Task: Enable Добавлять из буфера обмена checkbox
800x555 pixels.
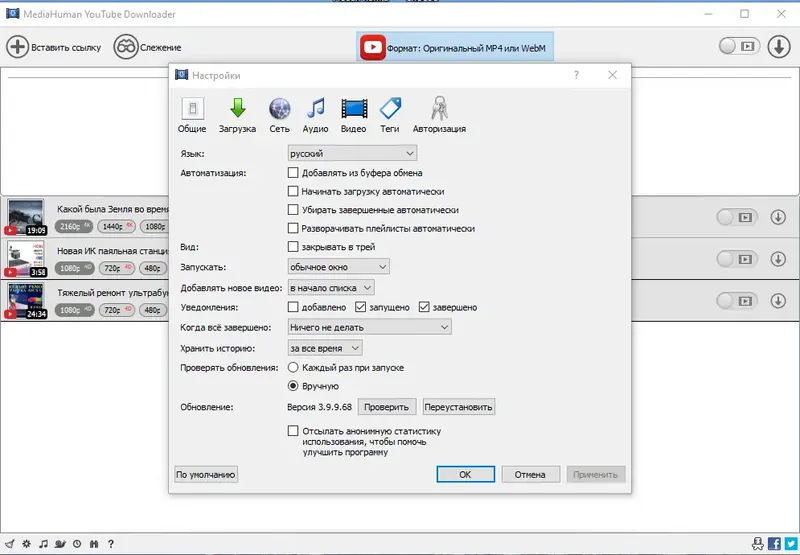Action: coord(293,173)
